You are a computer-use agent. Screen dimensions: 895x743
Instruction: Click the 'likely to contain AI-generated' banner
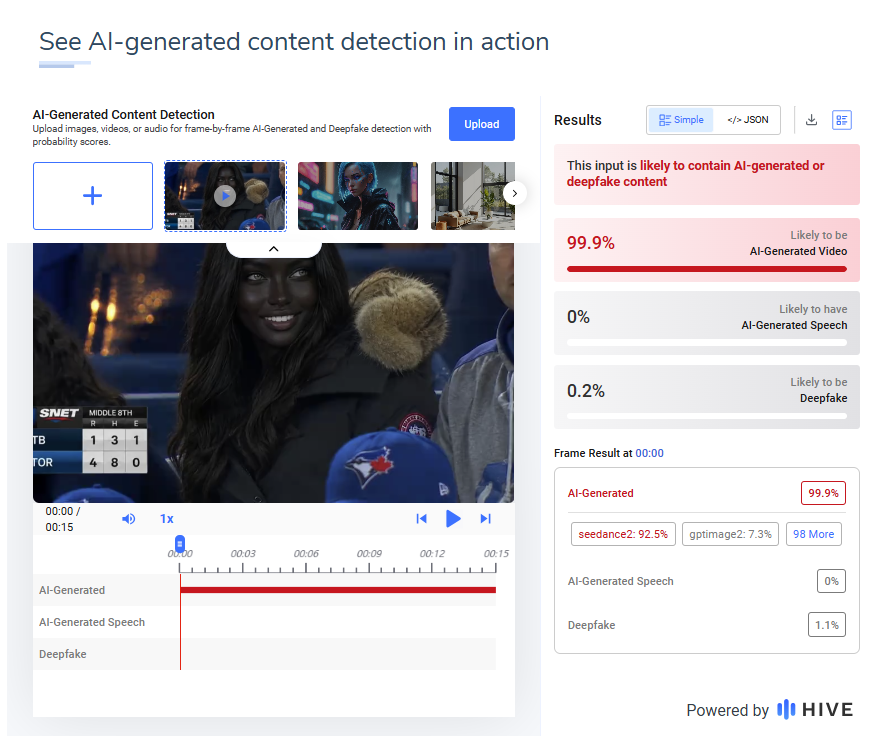click(707, 174)
